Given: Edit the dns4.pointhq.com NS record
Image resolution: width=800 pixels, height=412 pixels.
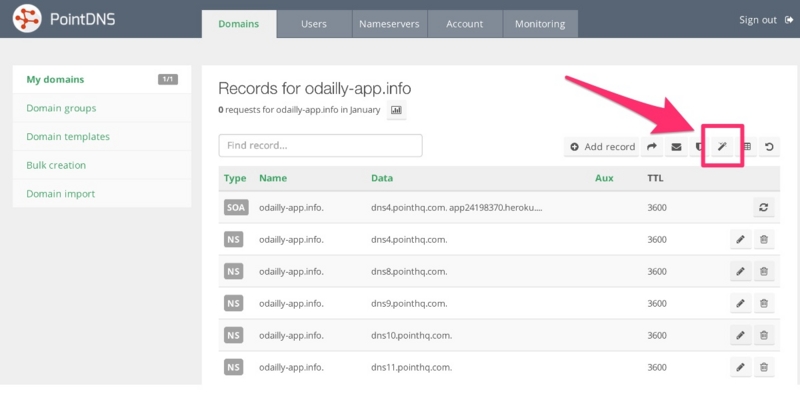Looking at the screenshot, I should (x=740, y=240).
